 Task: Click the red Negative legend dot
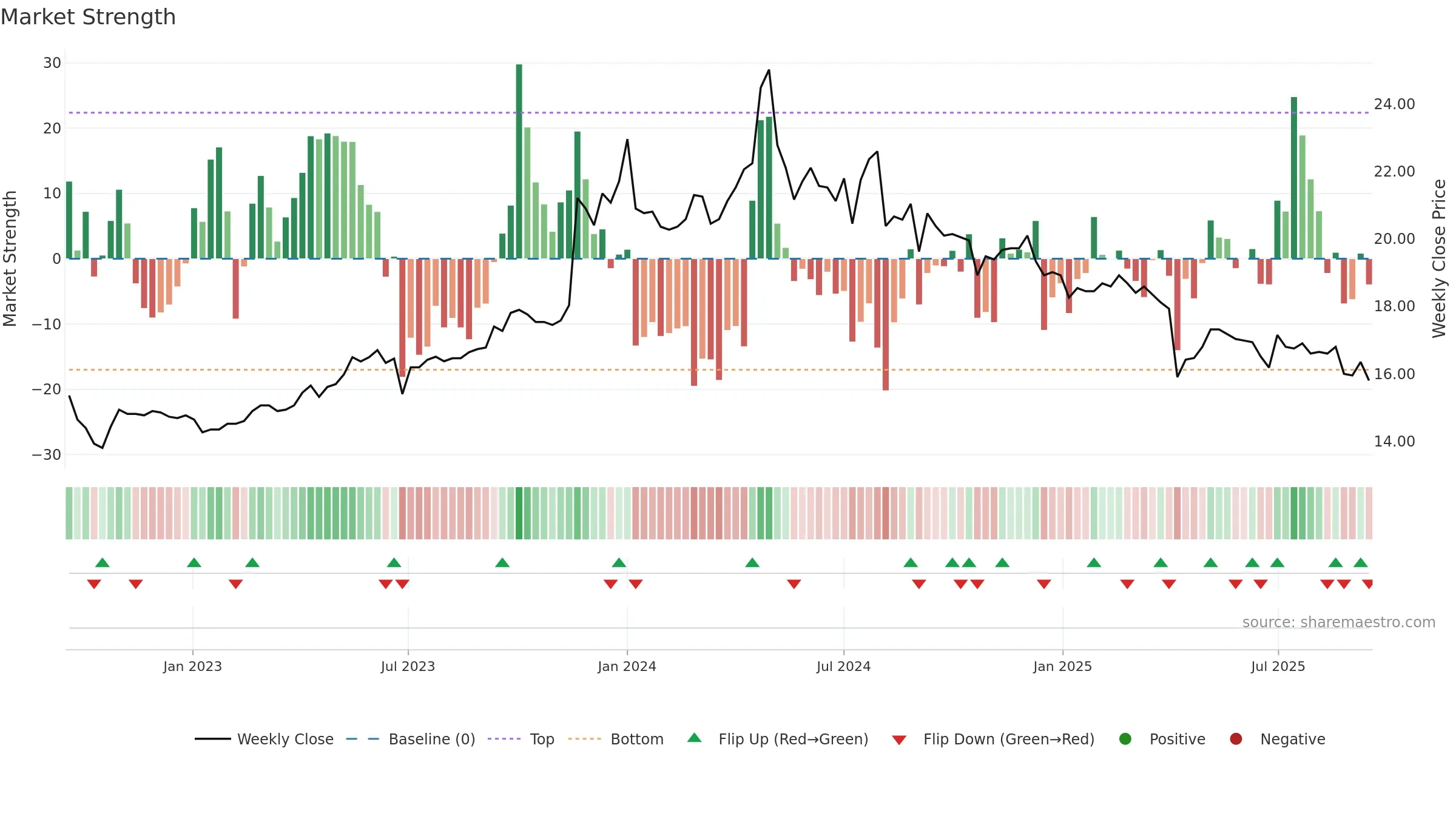[x=1236, y=739]
